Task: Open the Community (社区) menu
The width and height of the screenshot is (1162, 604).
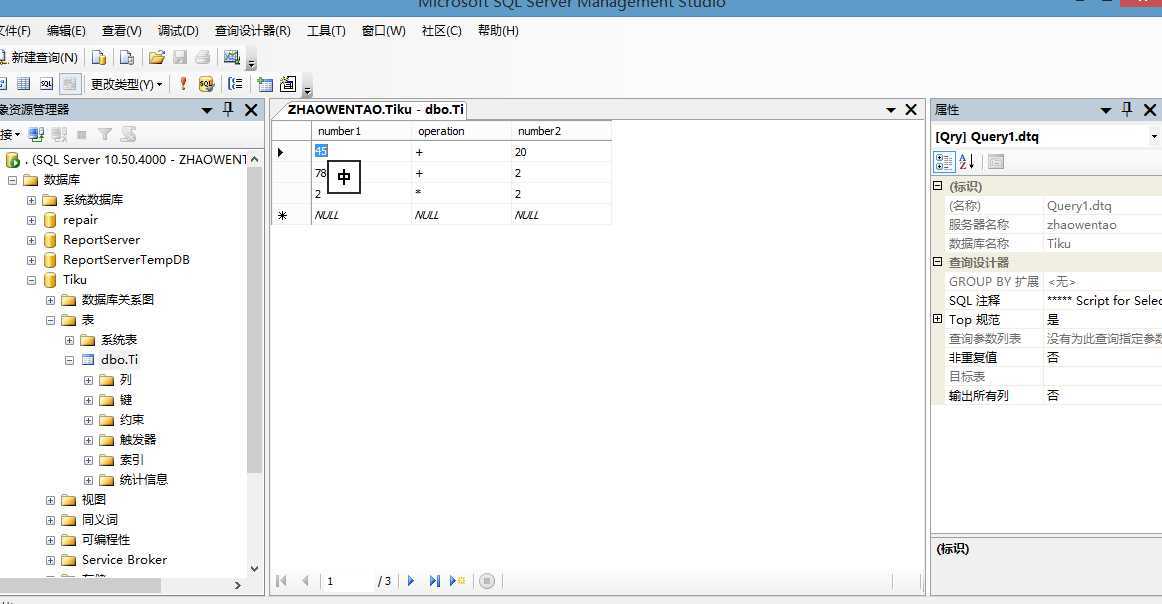Action: tap(441, 30)
